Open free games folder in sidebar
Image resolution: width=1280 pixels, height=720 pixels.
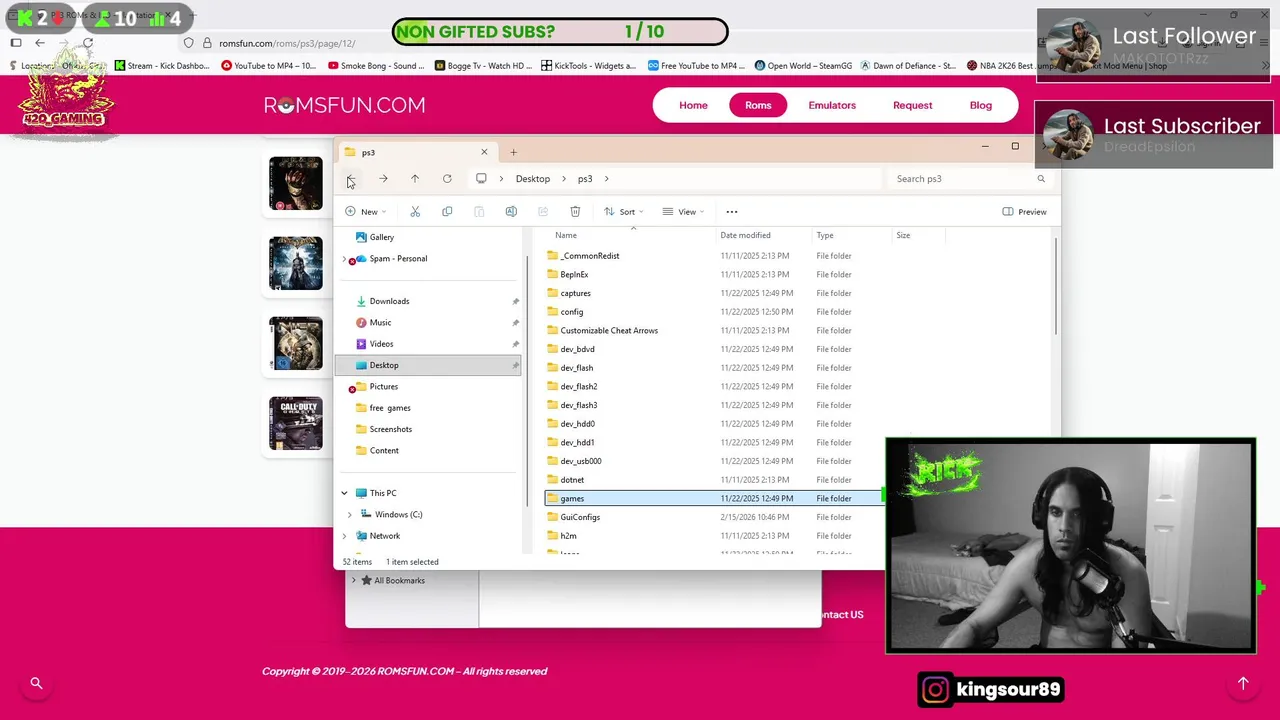(x=389, y=408)
